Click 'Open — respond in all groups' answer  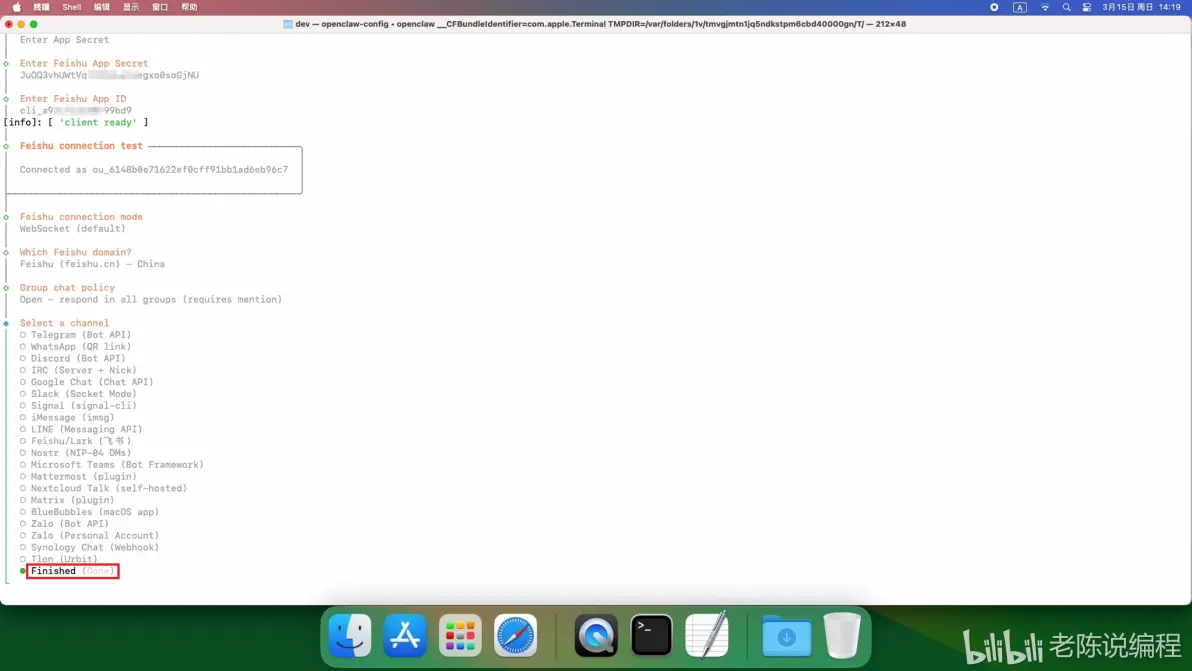click(x=151, y=299)
